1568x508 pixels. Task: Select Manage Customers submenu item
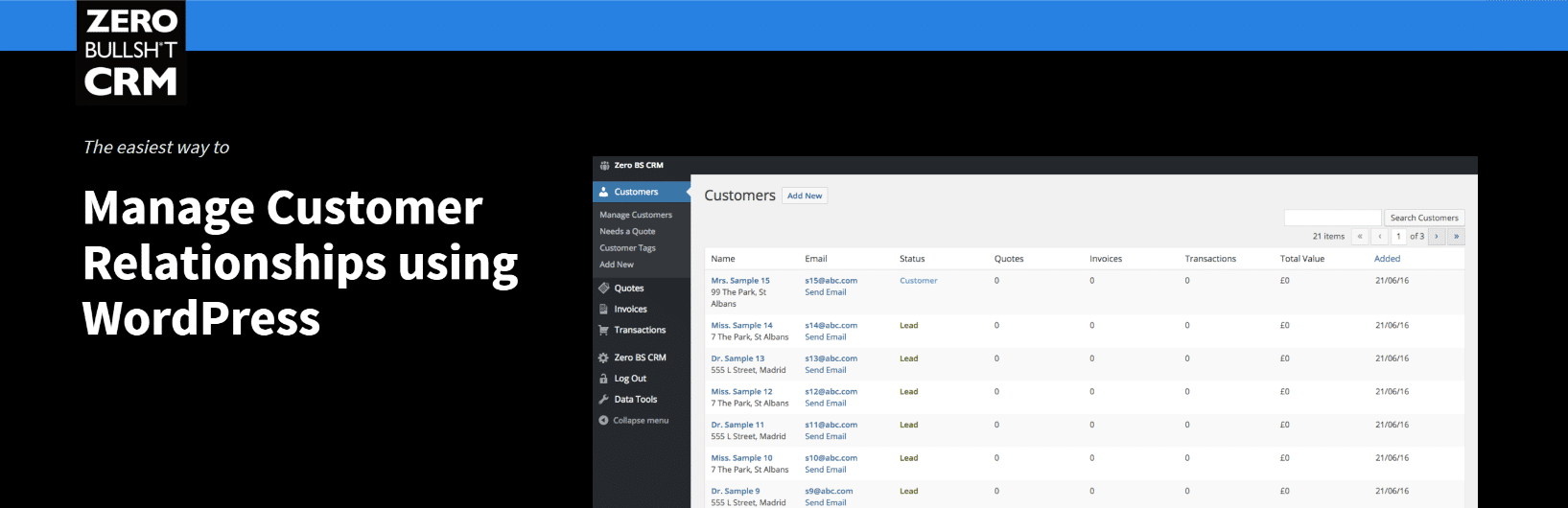(x=636, y=215)
